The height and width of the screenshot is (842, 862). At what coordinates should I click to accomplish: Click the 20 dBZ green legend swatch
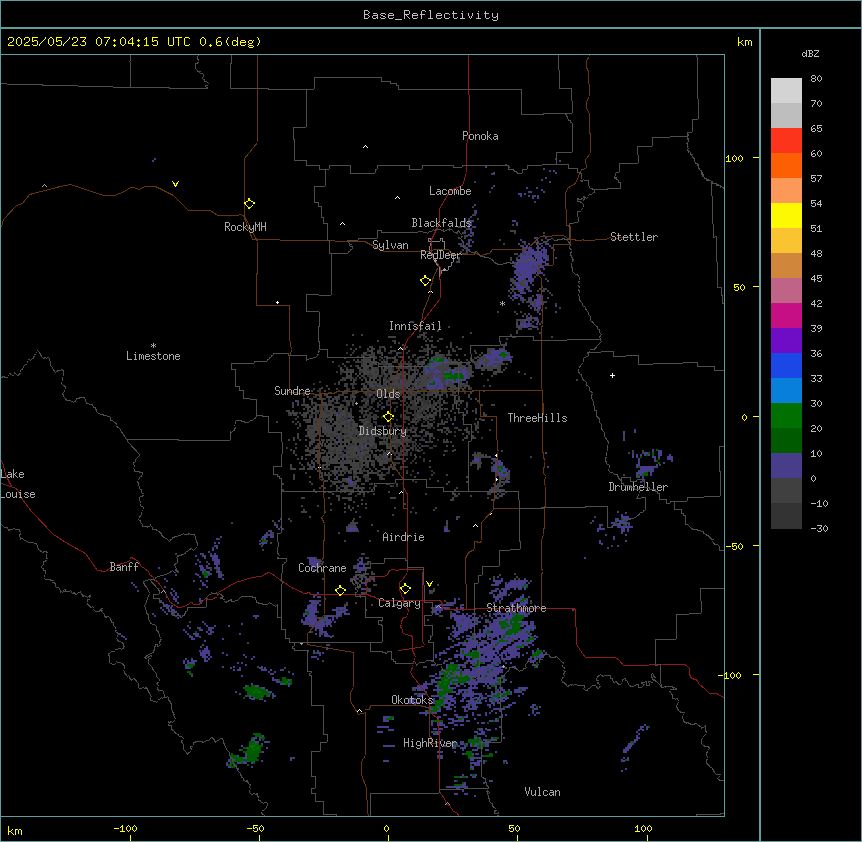786,440
